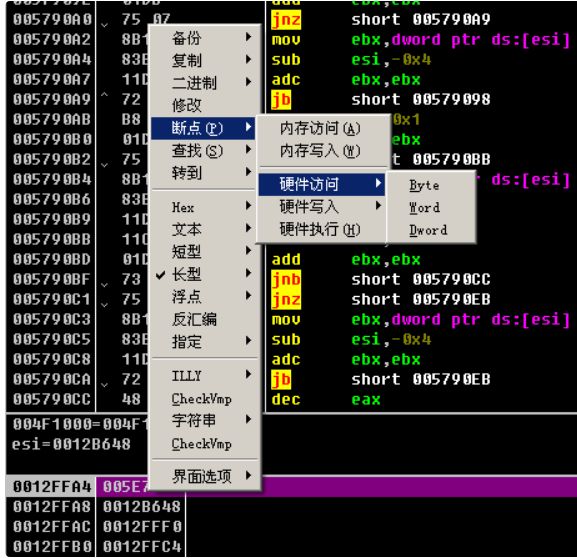Click add ebx,ebx at 005790BD

pos(346,259)
